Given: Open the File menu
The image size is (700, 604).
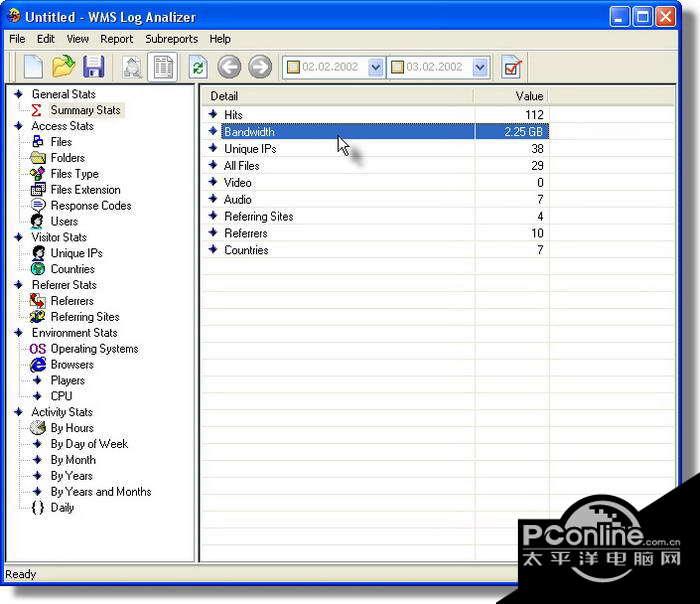Looking at the screenshot, I should pos(17,39).
